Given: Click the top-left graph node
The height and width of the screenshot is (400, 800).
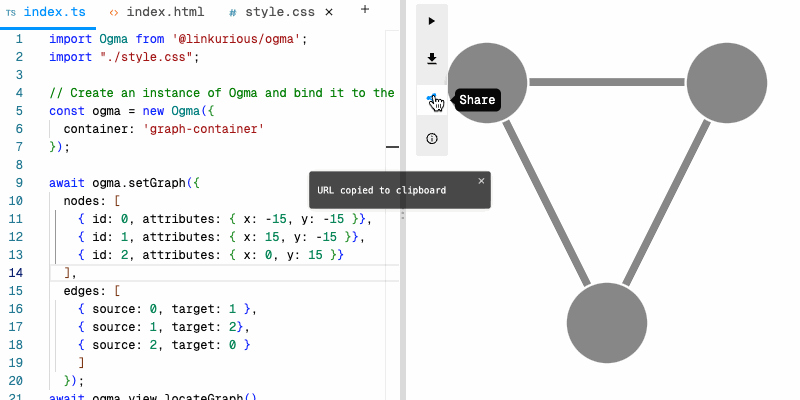Looking at the screenshot, I should tap(487, 82).
